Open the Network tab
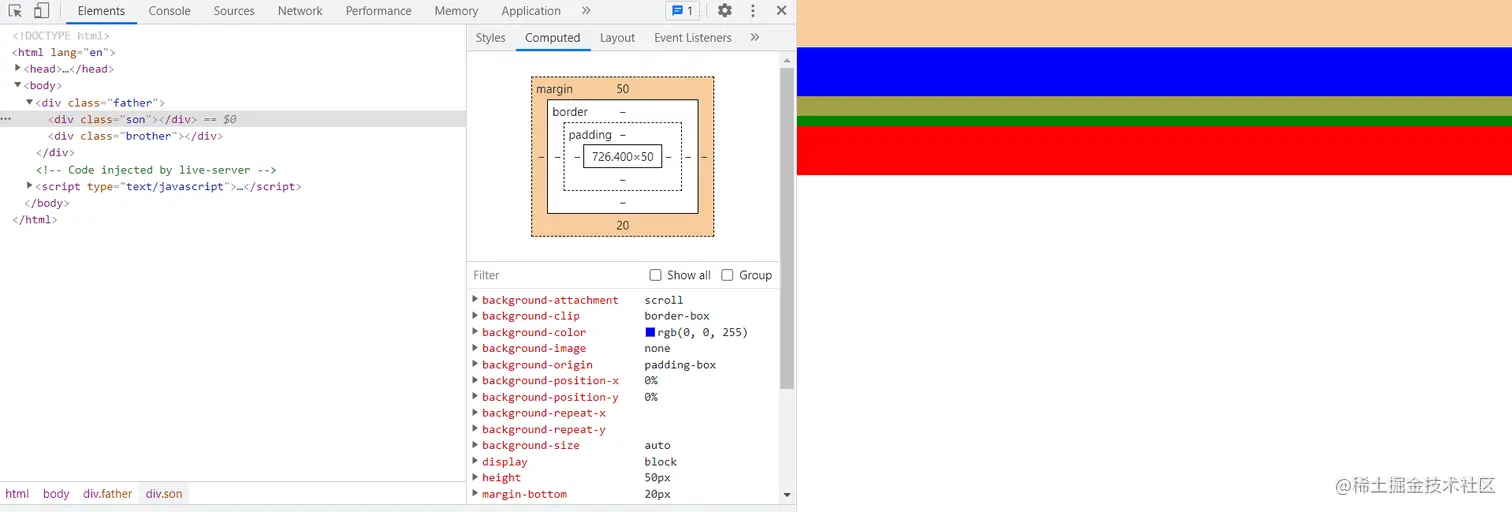Viewport: 1512px width, 512px height. pyautogui.click(x=300, y=11)
